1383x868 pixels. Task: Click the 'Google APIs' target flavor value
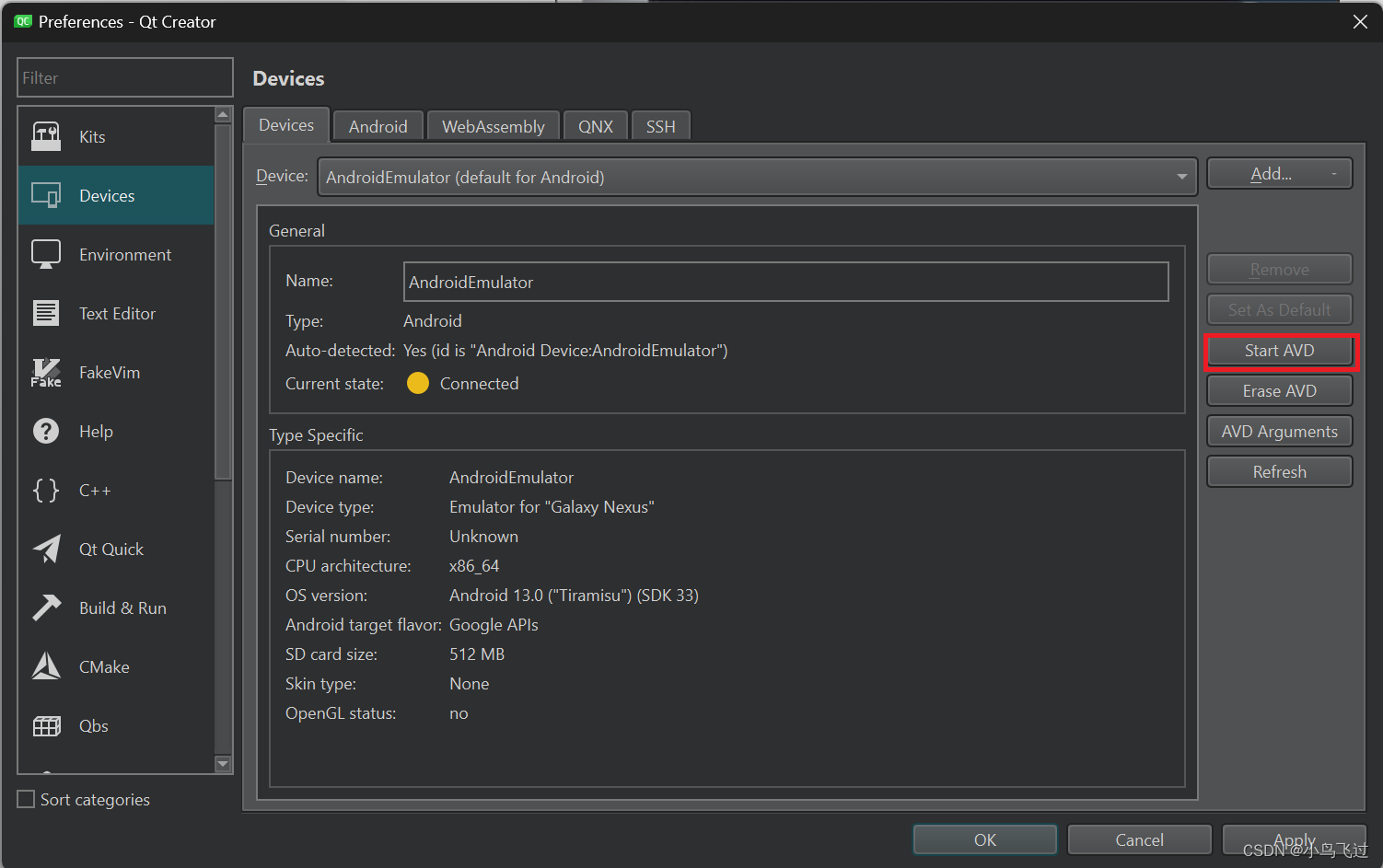click(494, 624)
